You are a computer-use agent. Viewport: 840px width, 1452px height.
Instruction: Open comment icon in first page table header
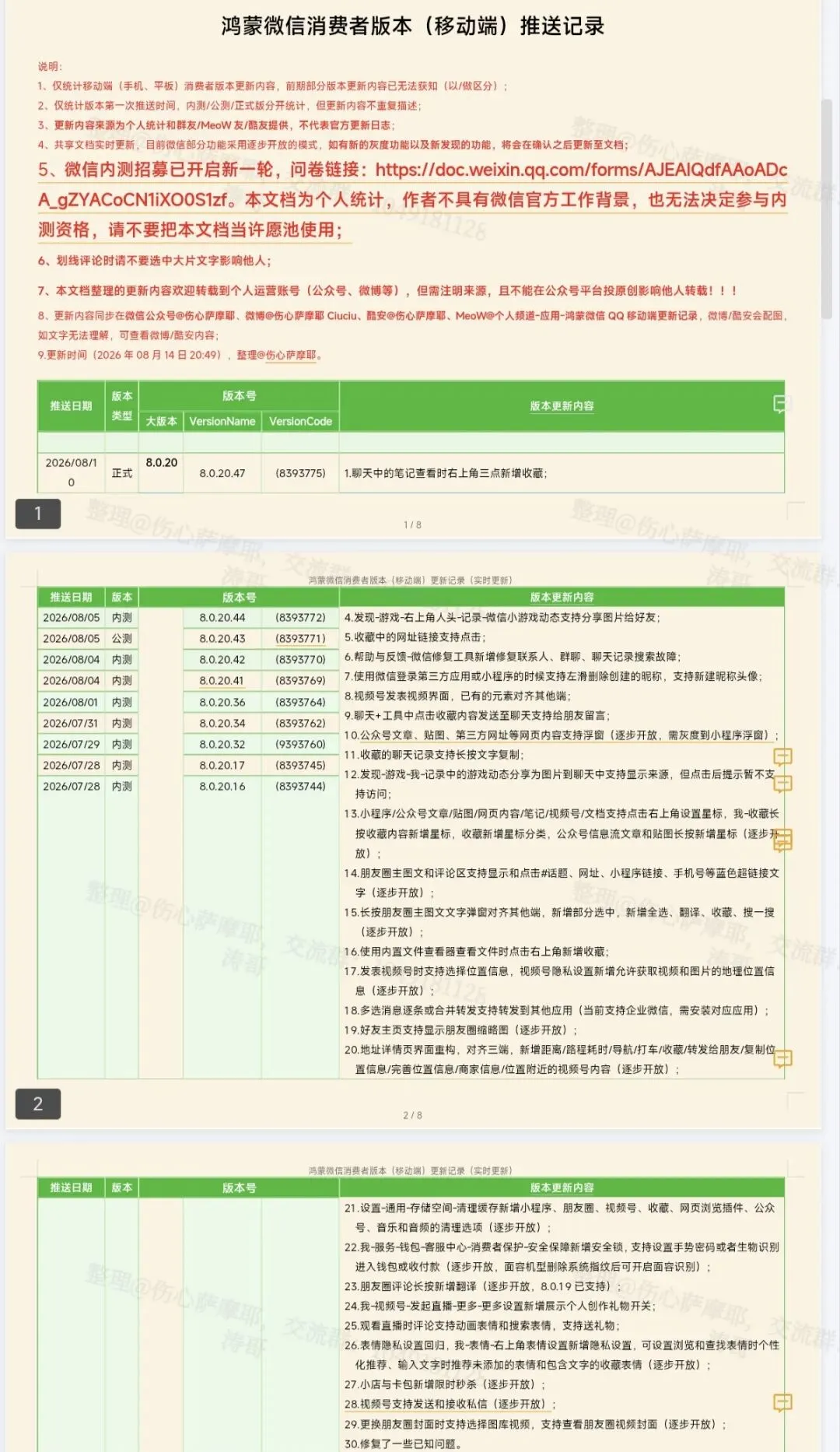click(782, 404)
